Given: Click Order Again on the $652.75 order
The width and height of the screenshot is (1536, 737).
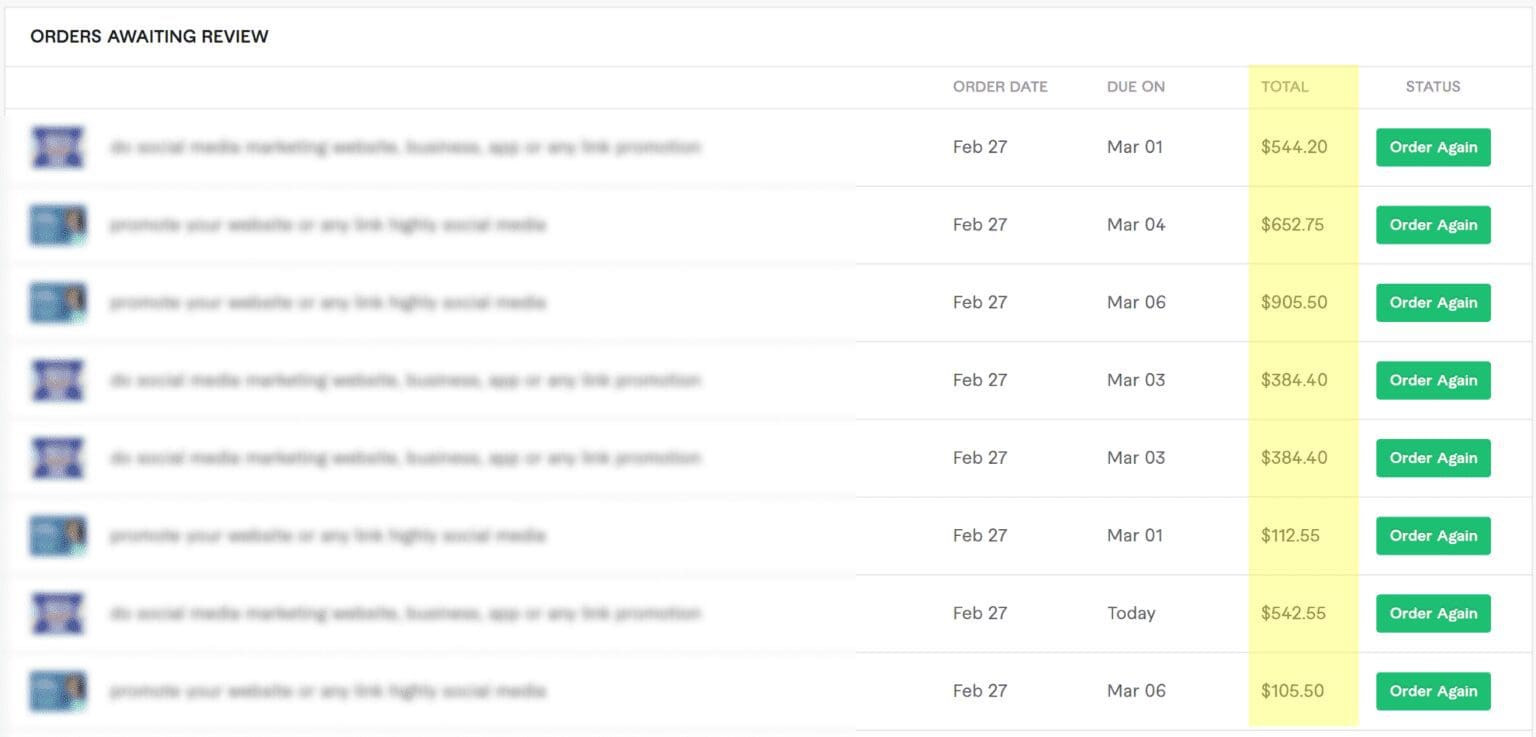Looking at the screenshot, I should point(1432,225).
